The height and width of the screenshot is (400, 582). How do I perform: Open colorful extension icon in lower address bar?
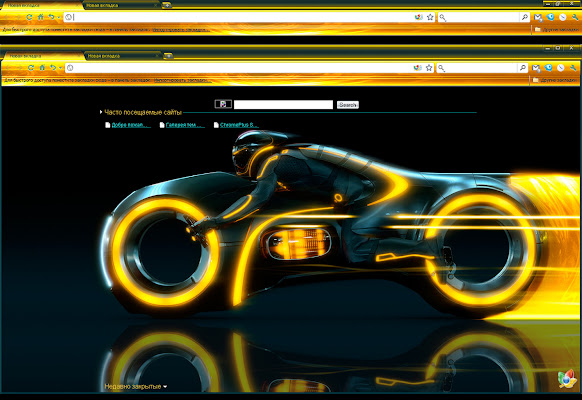point(418,68)
